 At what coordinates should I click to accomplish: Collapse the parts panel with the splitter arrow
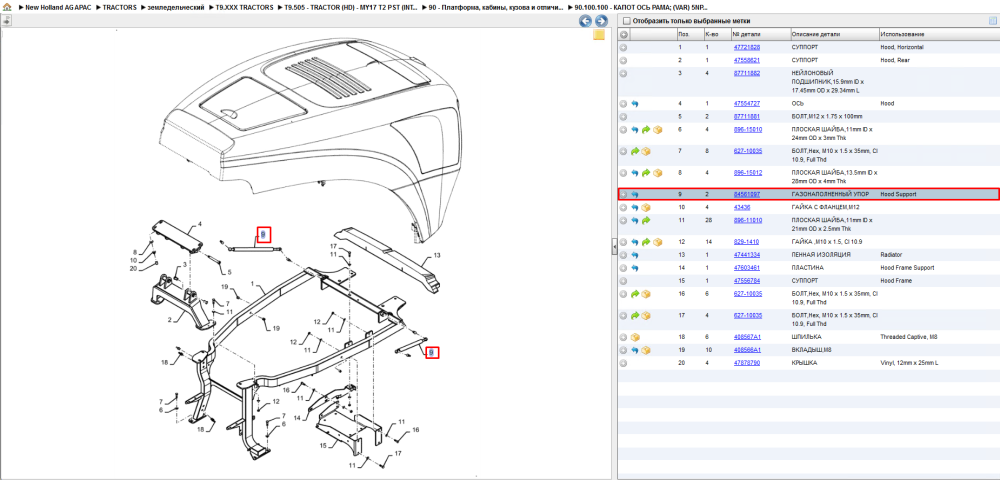pyautogui.click(x=614, y=245)
